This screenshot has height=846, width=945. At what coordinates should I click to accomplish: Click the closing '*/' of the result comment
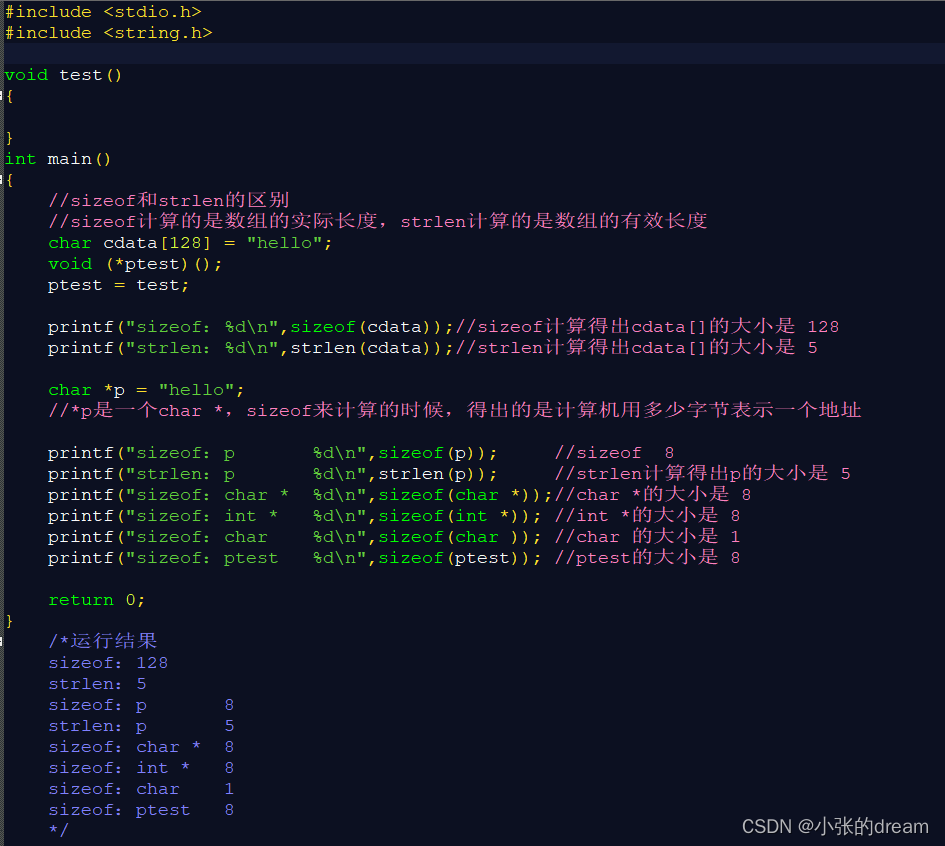tap(58, 830)
